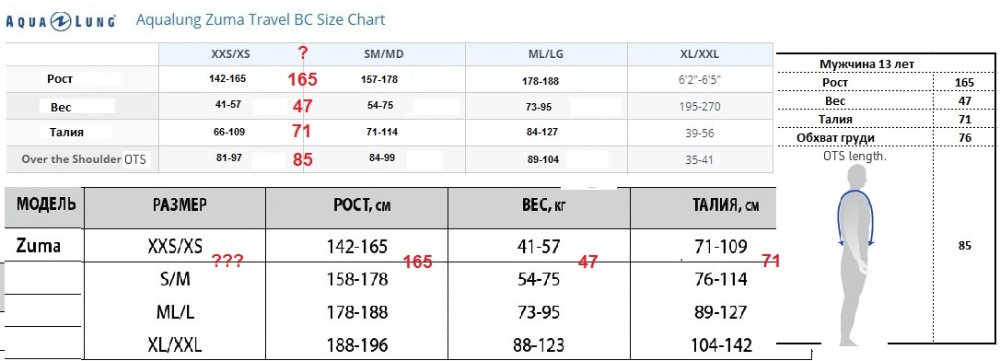Select the ML/LG column header

point(543,55)
